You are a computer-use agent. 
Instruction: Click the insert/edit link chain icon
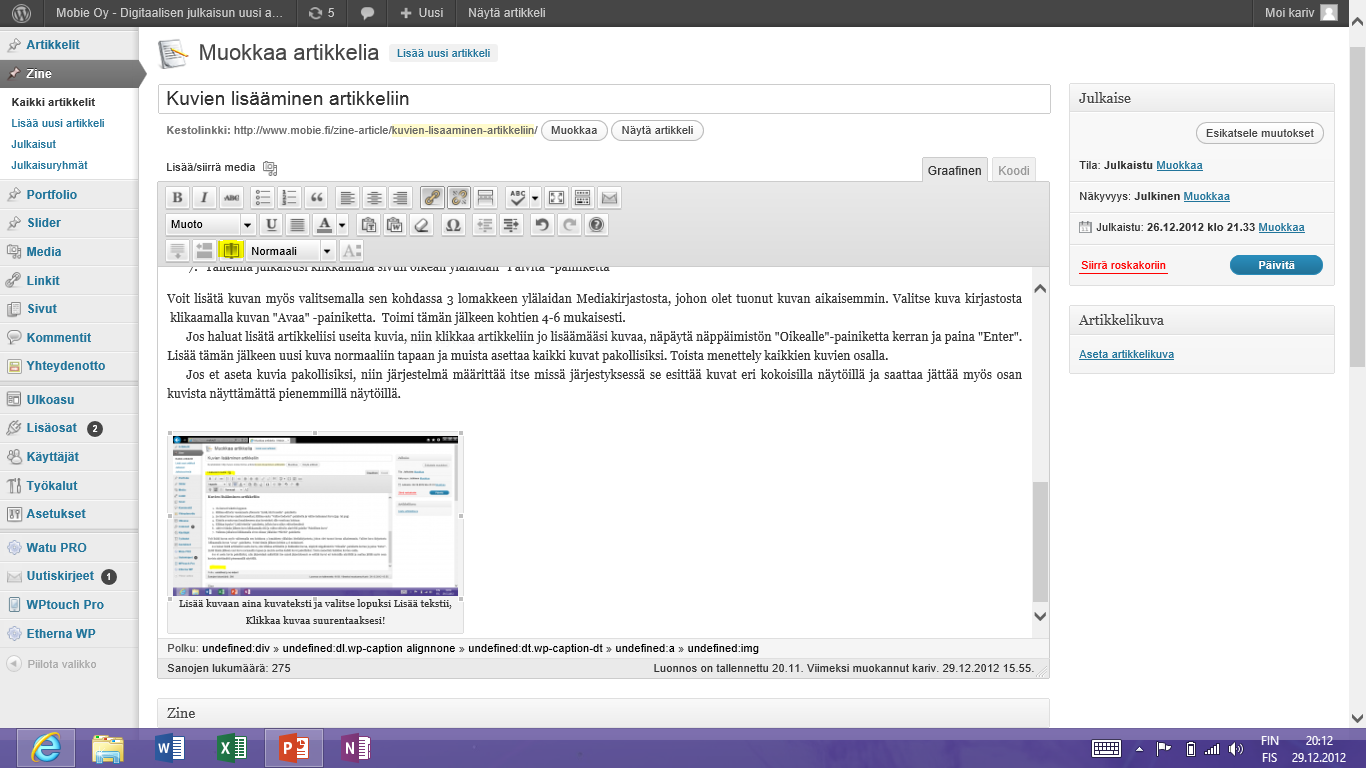(432, 197)
